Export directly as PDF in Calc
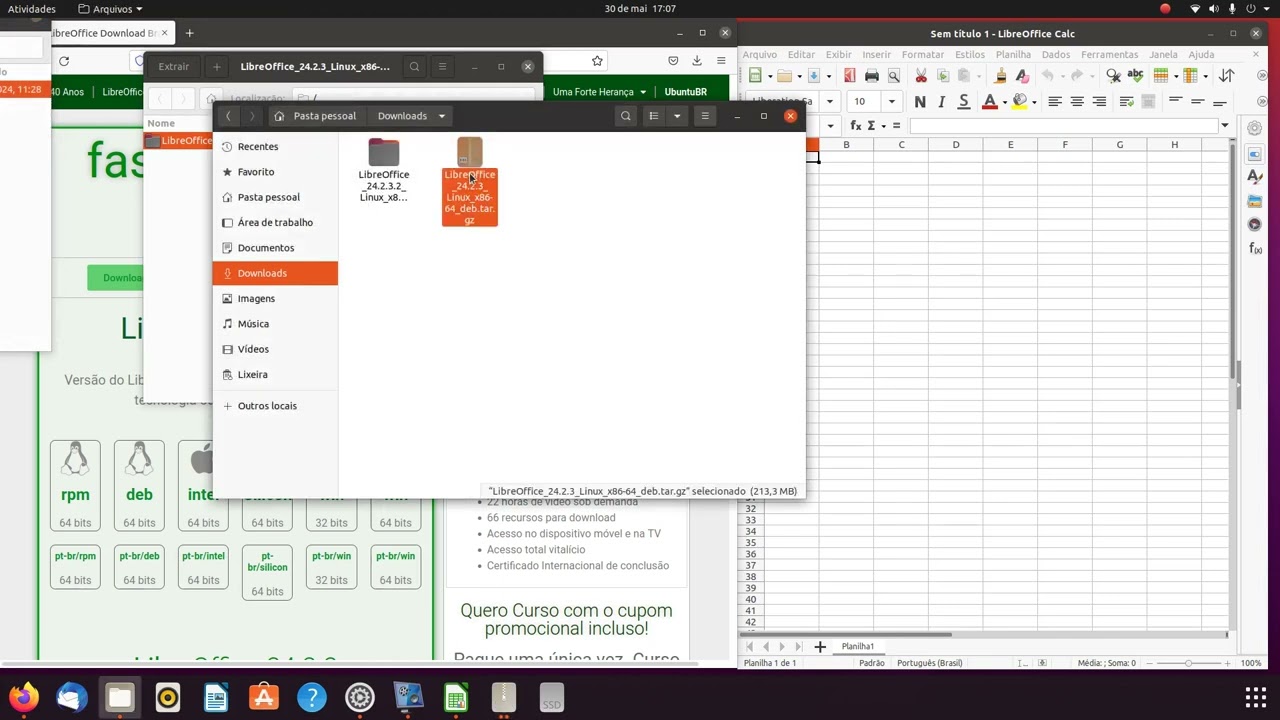This screenshot has width=1280, height=720. 850,75
